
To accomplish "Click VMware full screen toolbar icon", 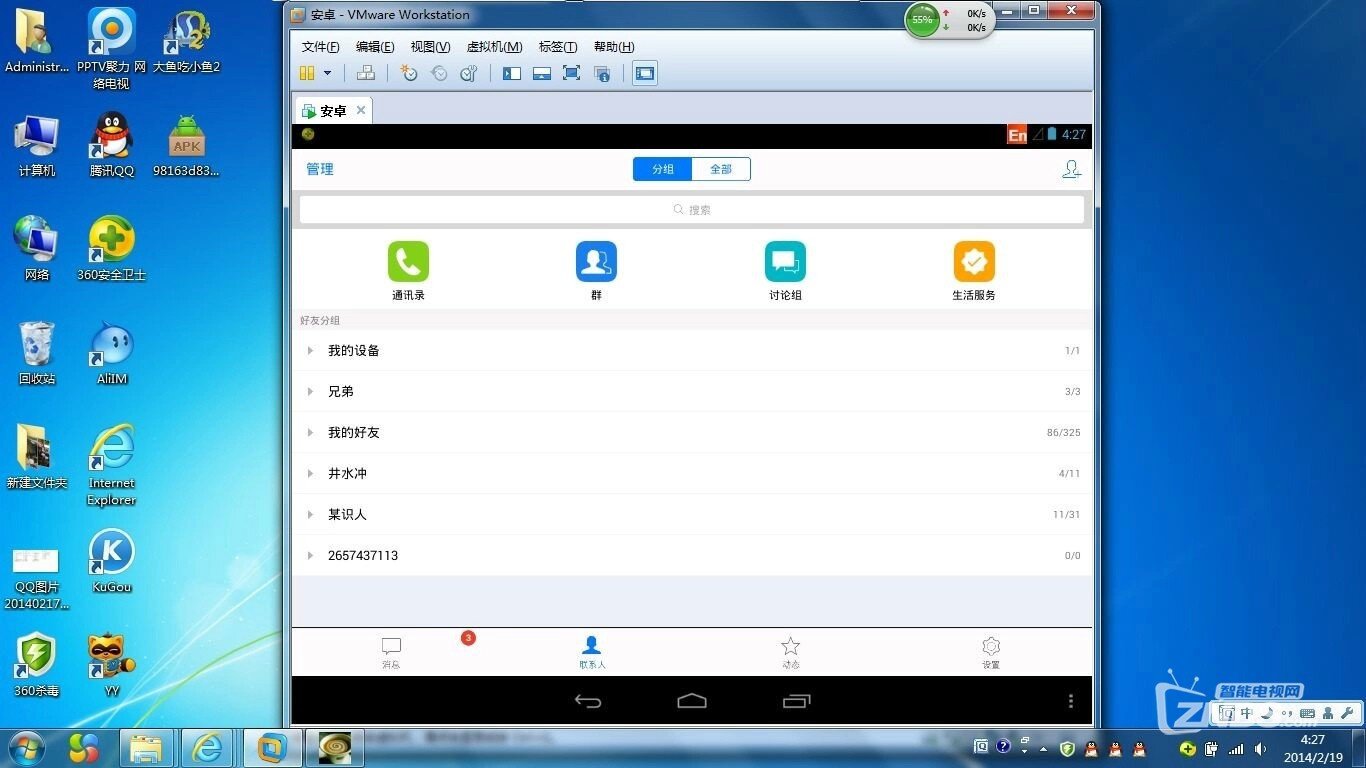I will coord(571,73).
